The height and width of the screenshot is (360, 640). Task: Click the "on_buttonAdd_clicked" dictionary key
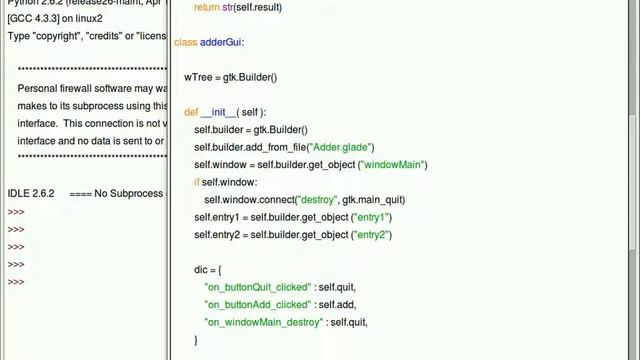click(258, 305)
